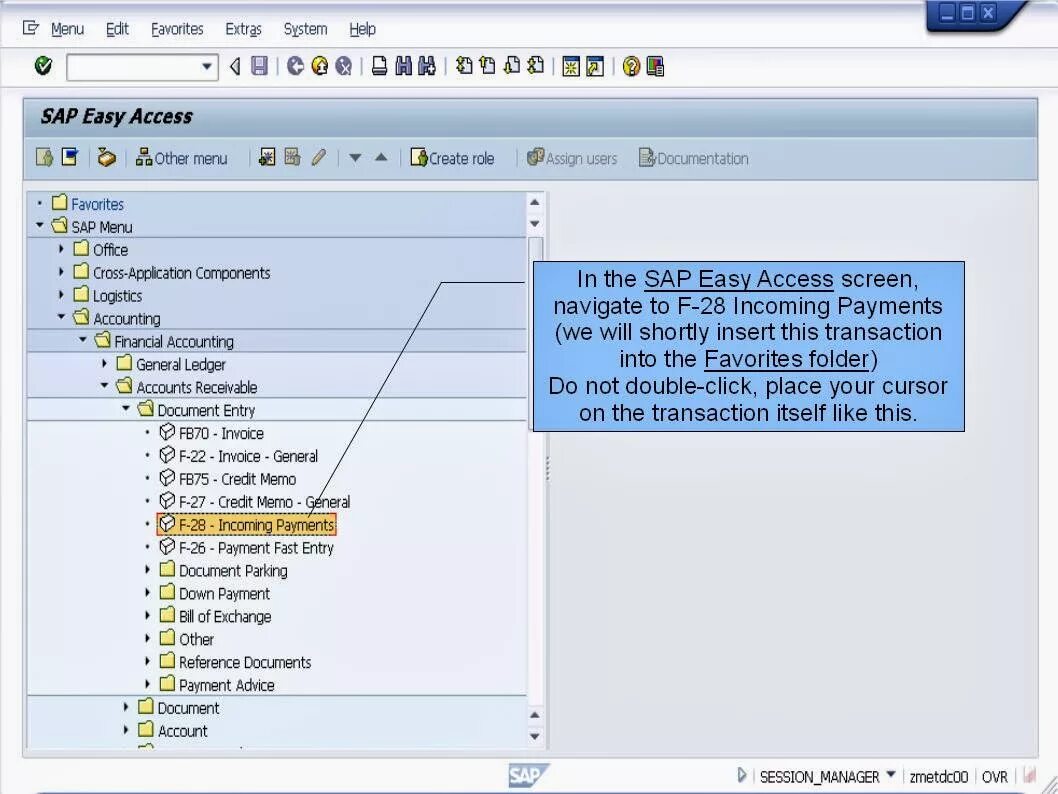
Task: Click the Create role button
Action: coord(452,158)
